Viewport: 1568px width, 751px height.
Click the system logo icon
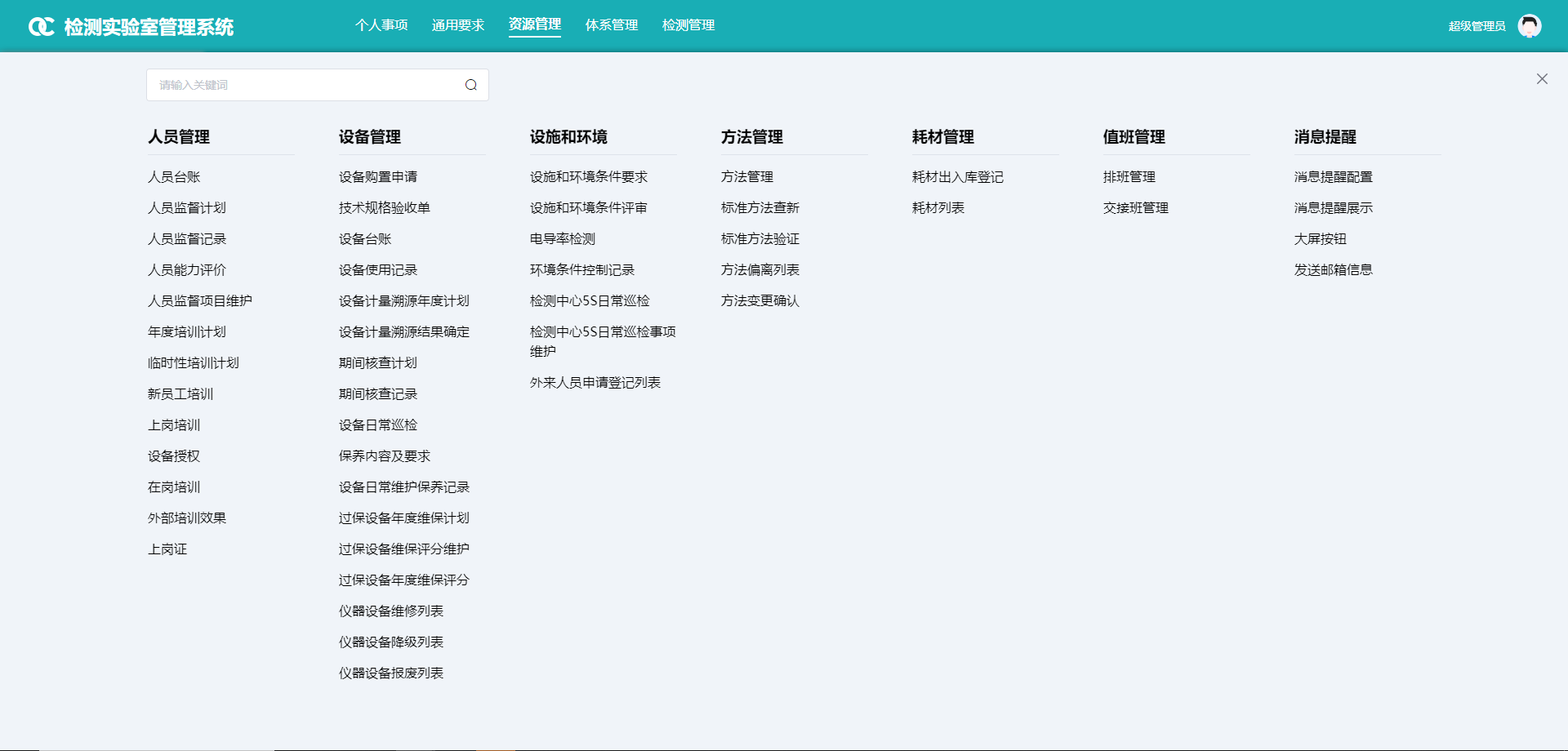[x=41, y=27]
